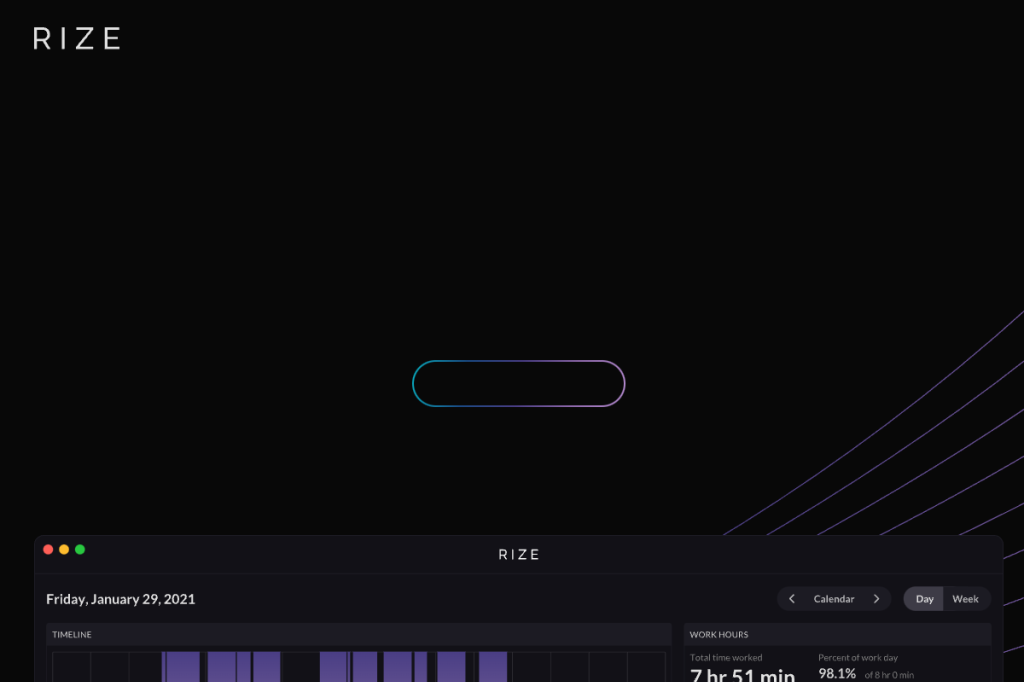Image resolution: width=1024 pixels, height=682 pixels.
Task: Click the WORK HOURS panel header
Action: 837,634
